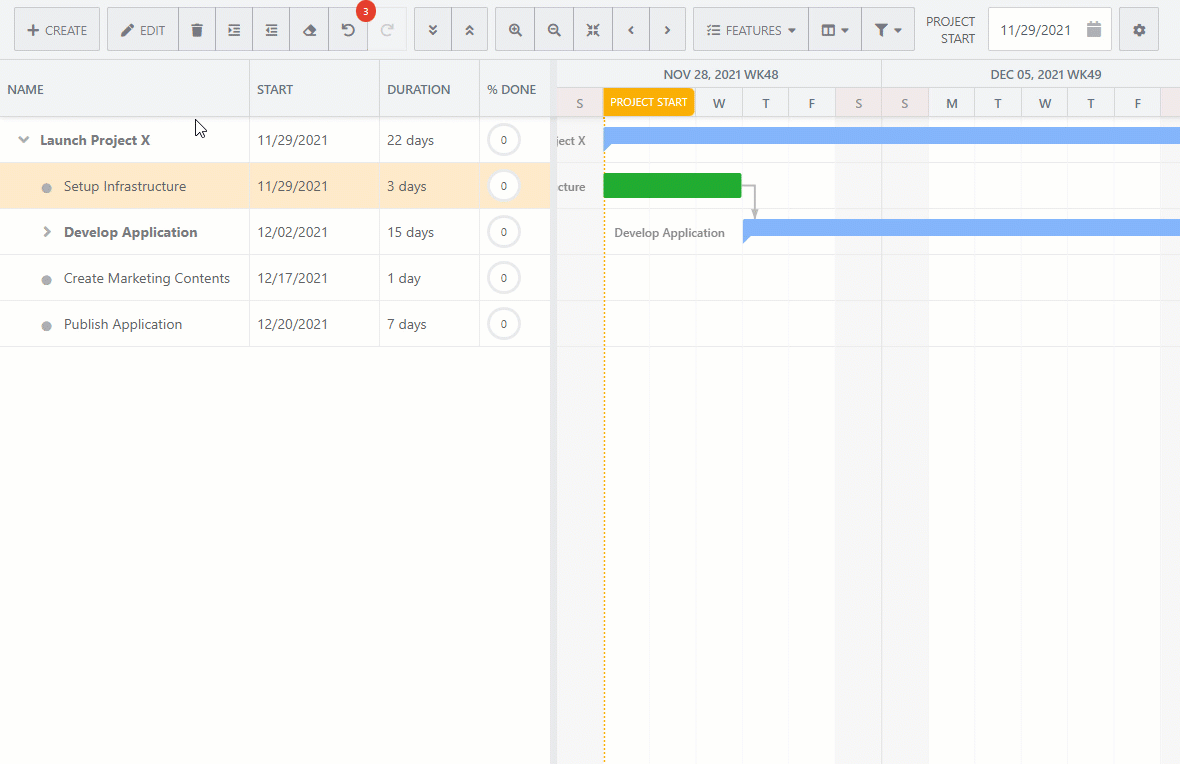Indent the selected task
The width and height of the screenshot is (1180, 764).
(234, 30)
